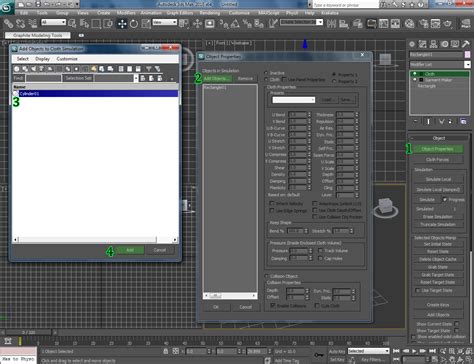Click the Rectangular Selection Region icon

click(x=96, y=24)
